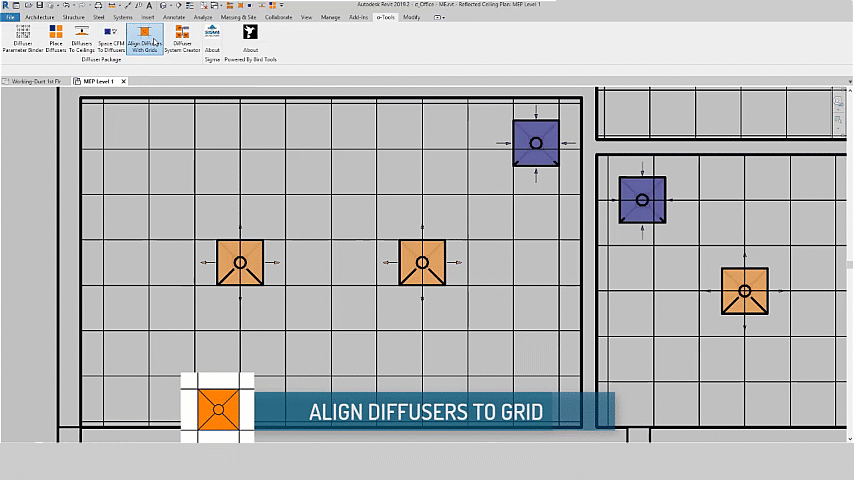The width and height of the screenshot is (854, 480).
Task: Switch to the Structure ribbon tab
Action: [x=74, y=17]
